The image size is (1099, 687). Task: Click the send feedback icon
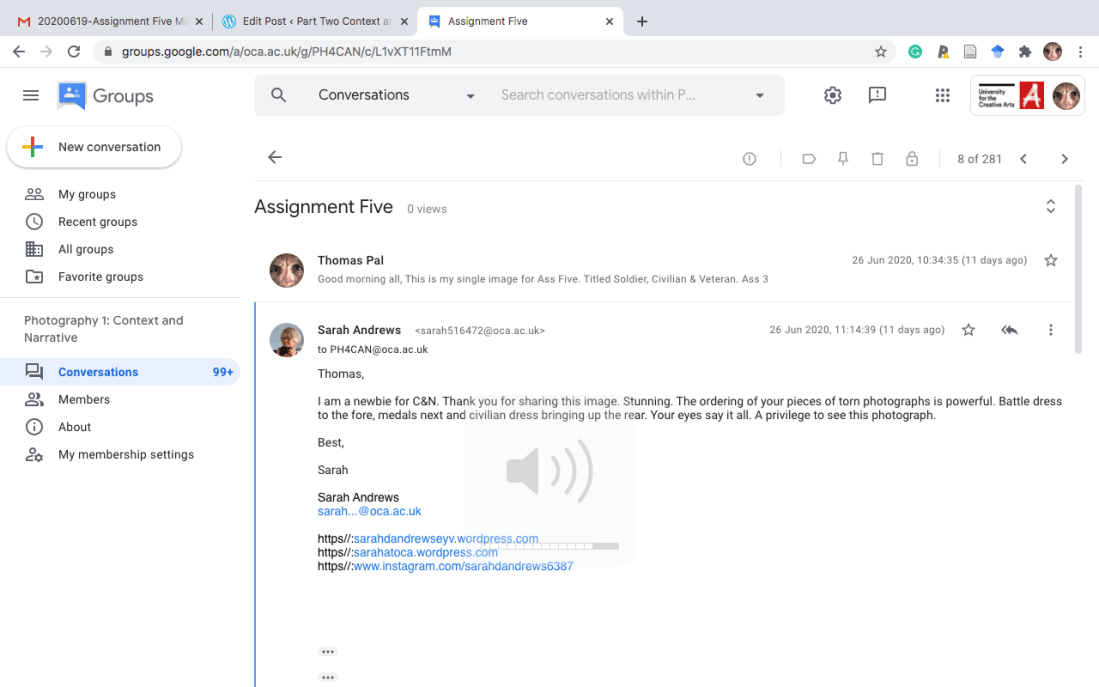(877, 95)
